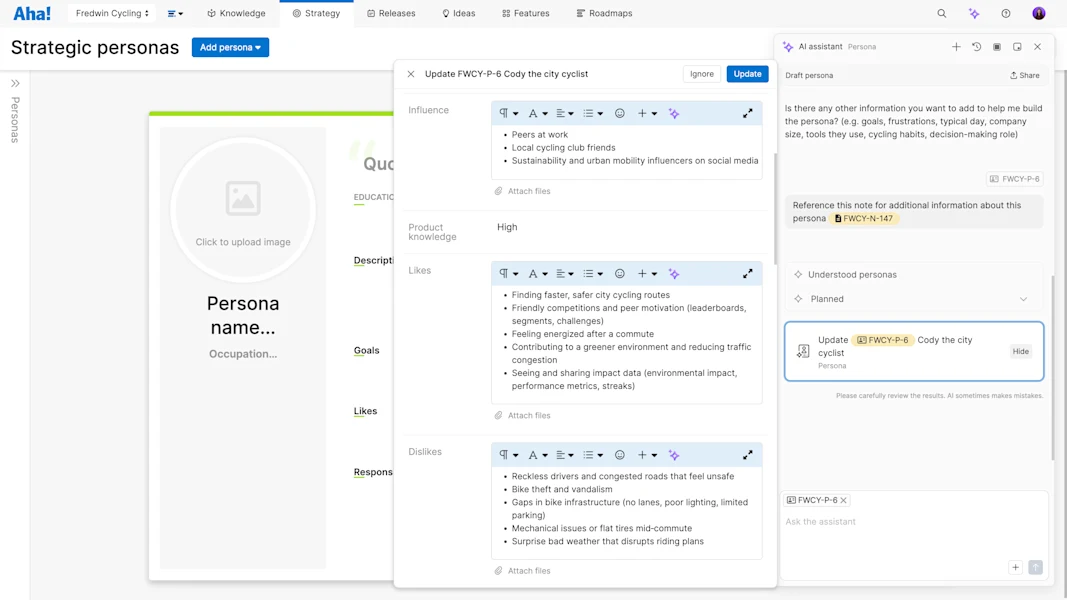This screenshot has height=600, width=1067.
Task: Open AI writing sparkle in Likes toolbar
Action: pyautogui.click(x=674, y=273)
